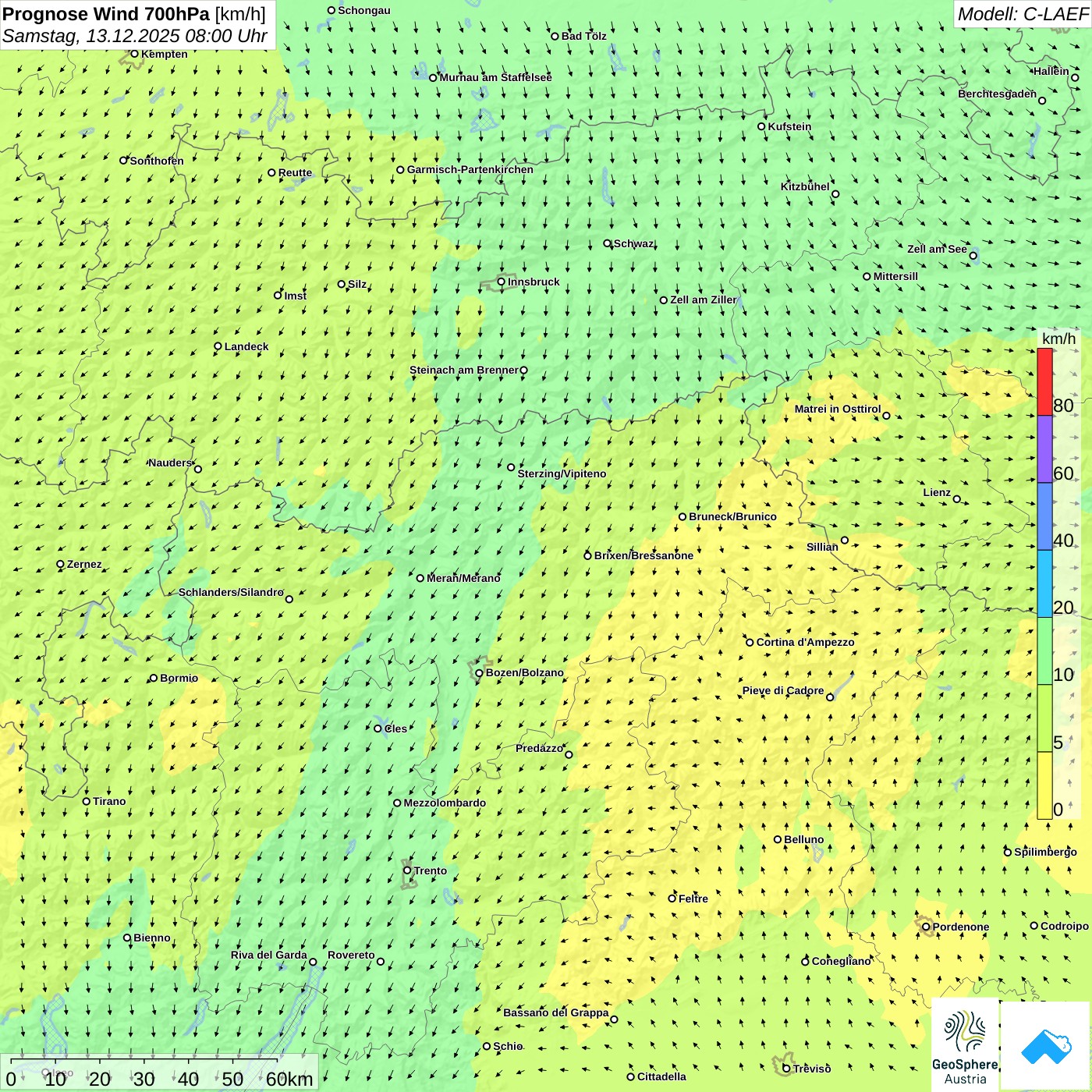Click the Murnau am Staffelsee label
The width and height of the screenshot is (1092, 1092).
coord(496,77)
